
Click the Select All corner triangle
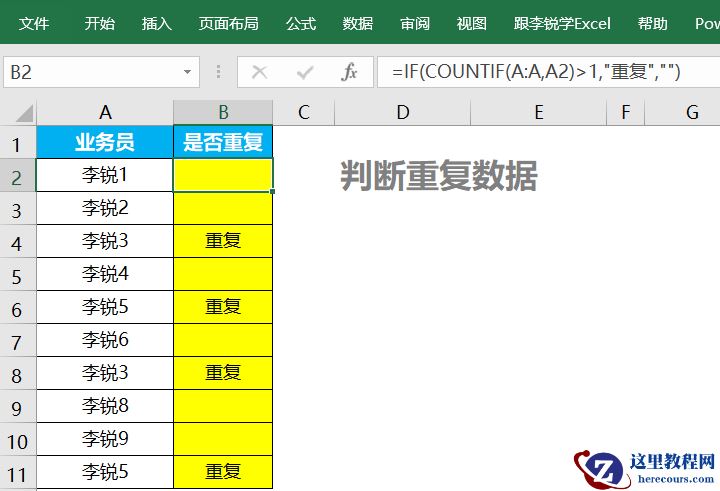[25, 113]
